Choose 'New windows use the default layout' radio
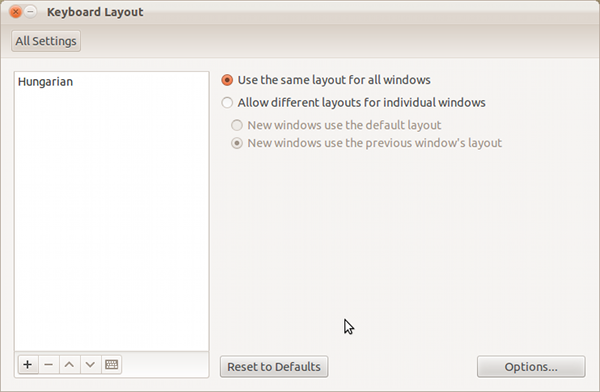 tap(237, 125)
